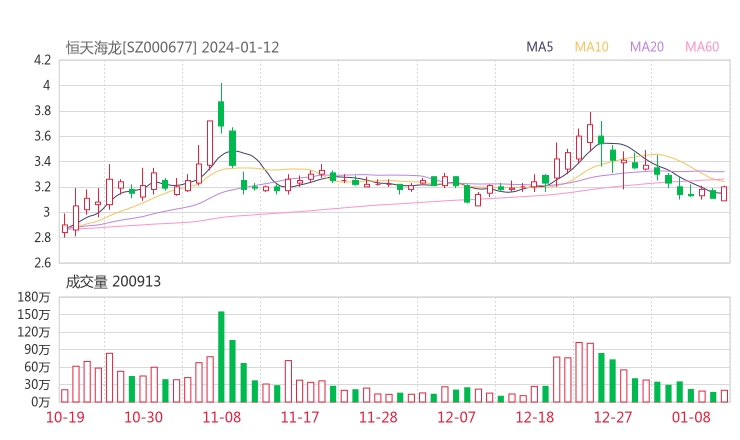Click the 3.6 price axis label

click(x=42, y=136)
